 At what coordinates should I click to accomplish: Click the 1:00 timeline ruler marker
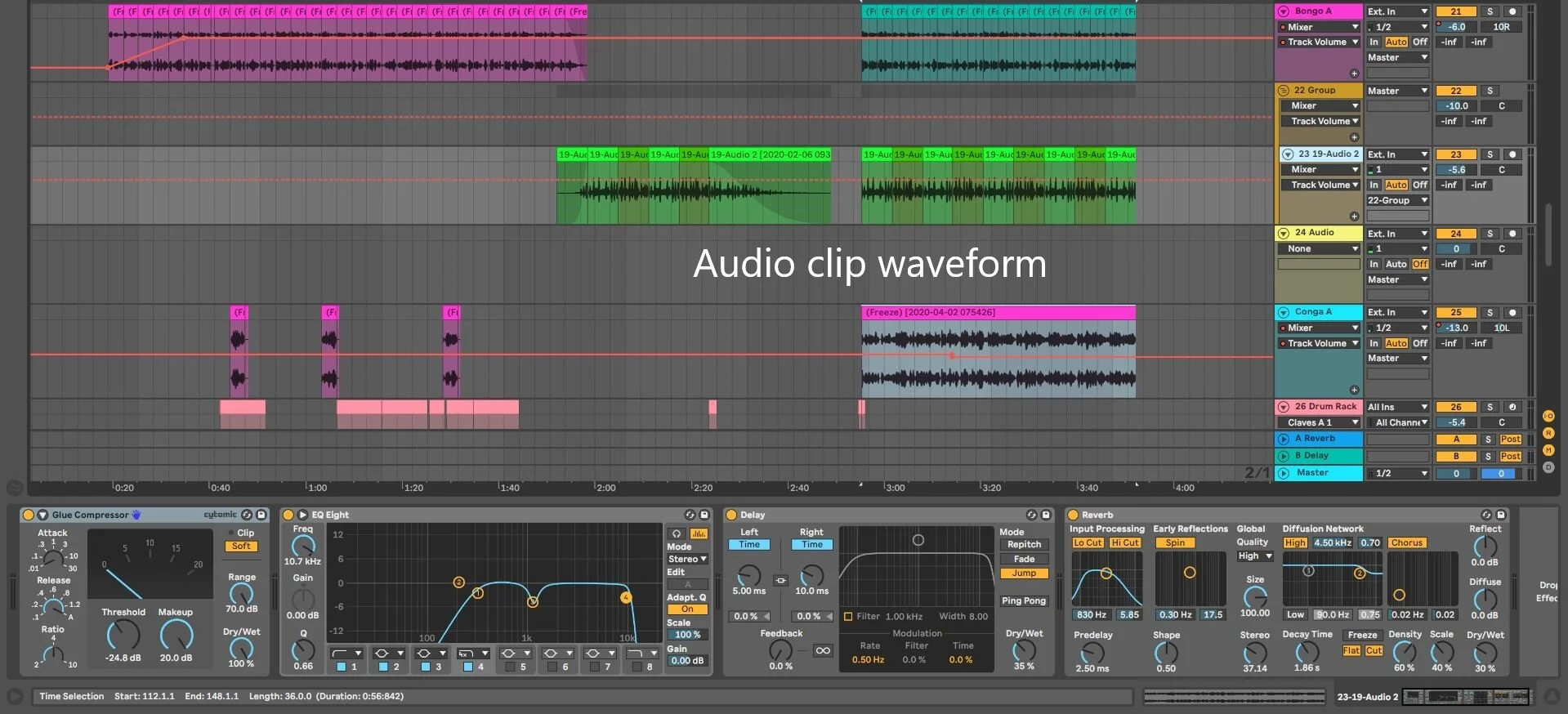pos(317,488)
